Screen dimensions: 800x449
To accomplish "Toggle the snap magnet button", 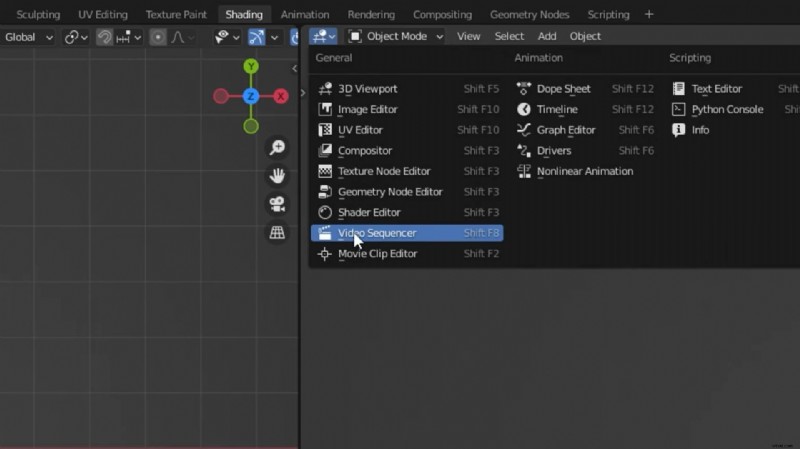I will coord(104,37).
